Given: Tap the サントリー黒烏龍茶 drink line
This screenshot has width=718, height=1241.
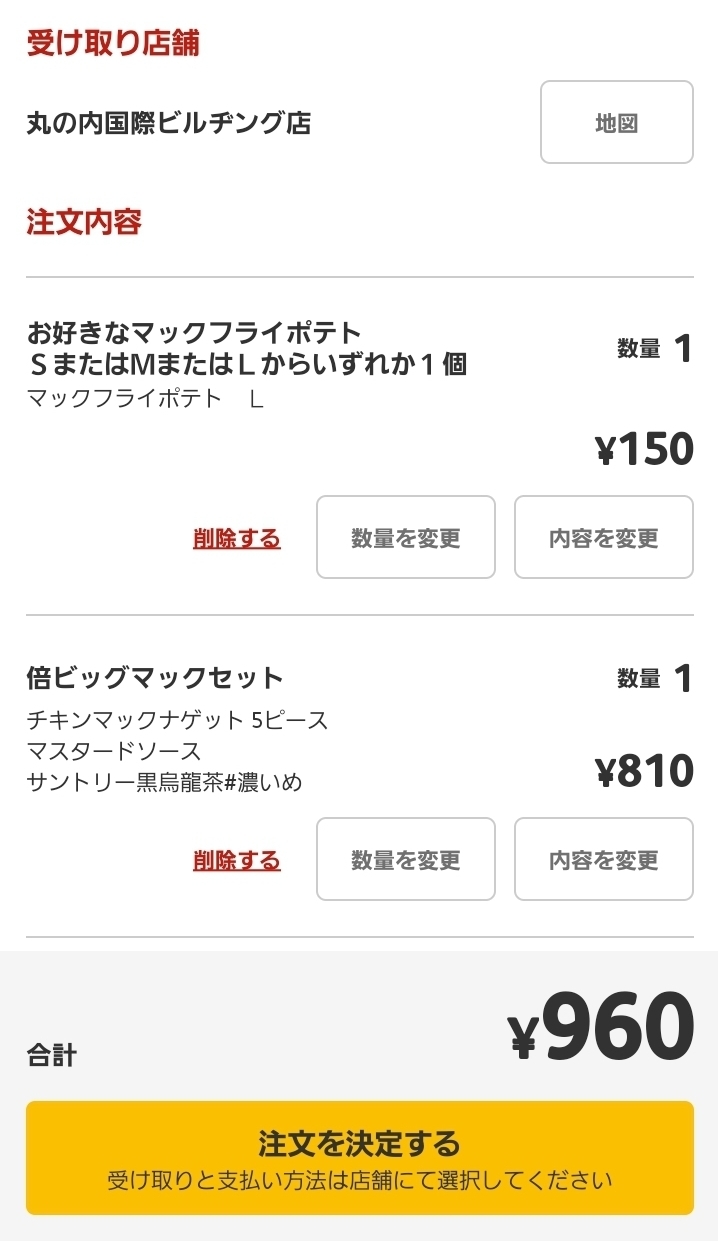Looking at the screenshot, I should click(x=164, y=782).
